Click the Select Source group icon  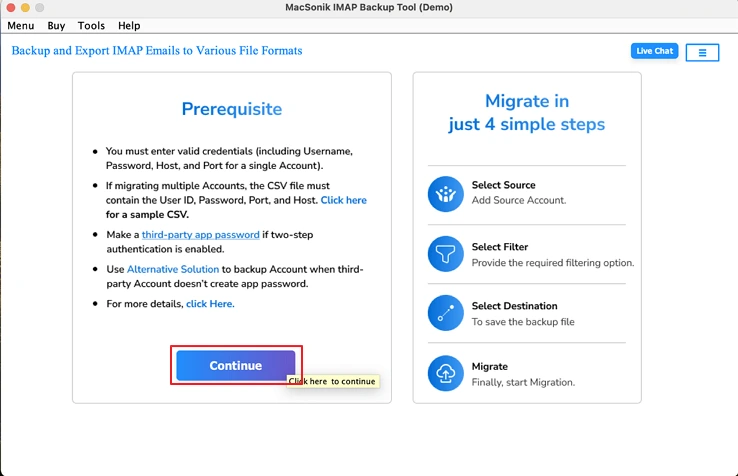point(445,194)
